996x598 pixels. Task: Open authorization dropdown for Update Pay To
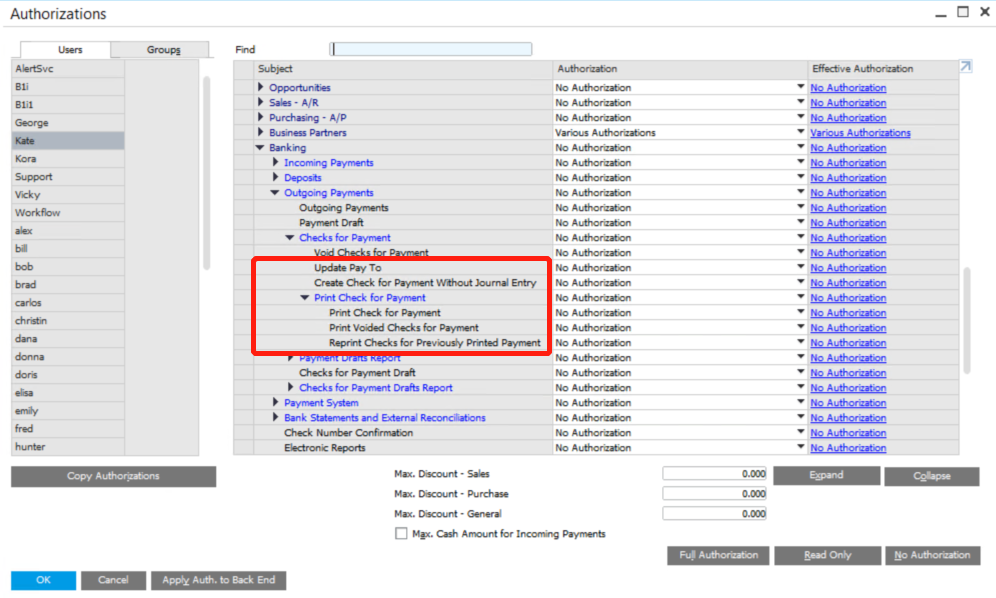point(800,267)
